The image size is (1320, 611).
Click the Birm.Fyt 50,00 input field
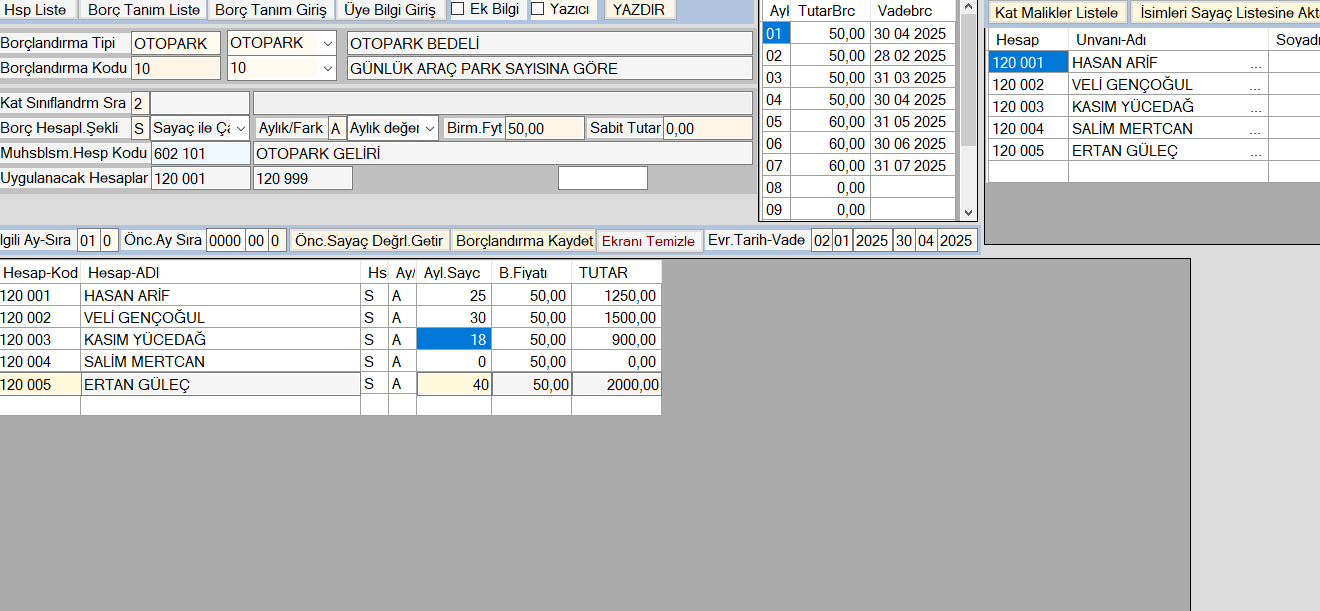tap(544, 128)
